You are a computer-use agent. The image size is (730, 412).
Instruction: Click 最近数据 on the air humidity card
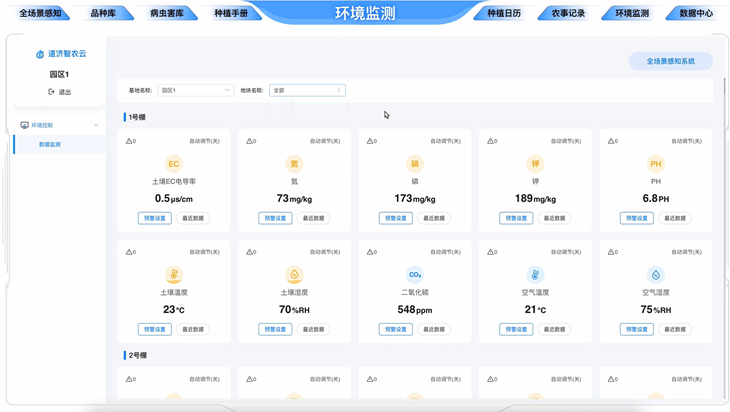(675, 329)
